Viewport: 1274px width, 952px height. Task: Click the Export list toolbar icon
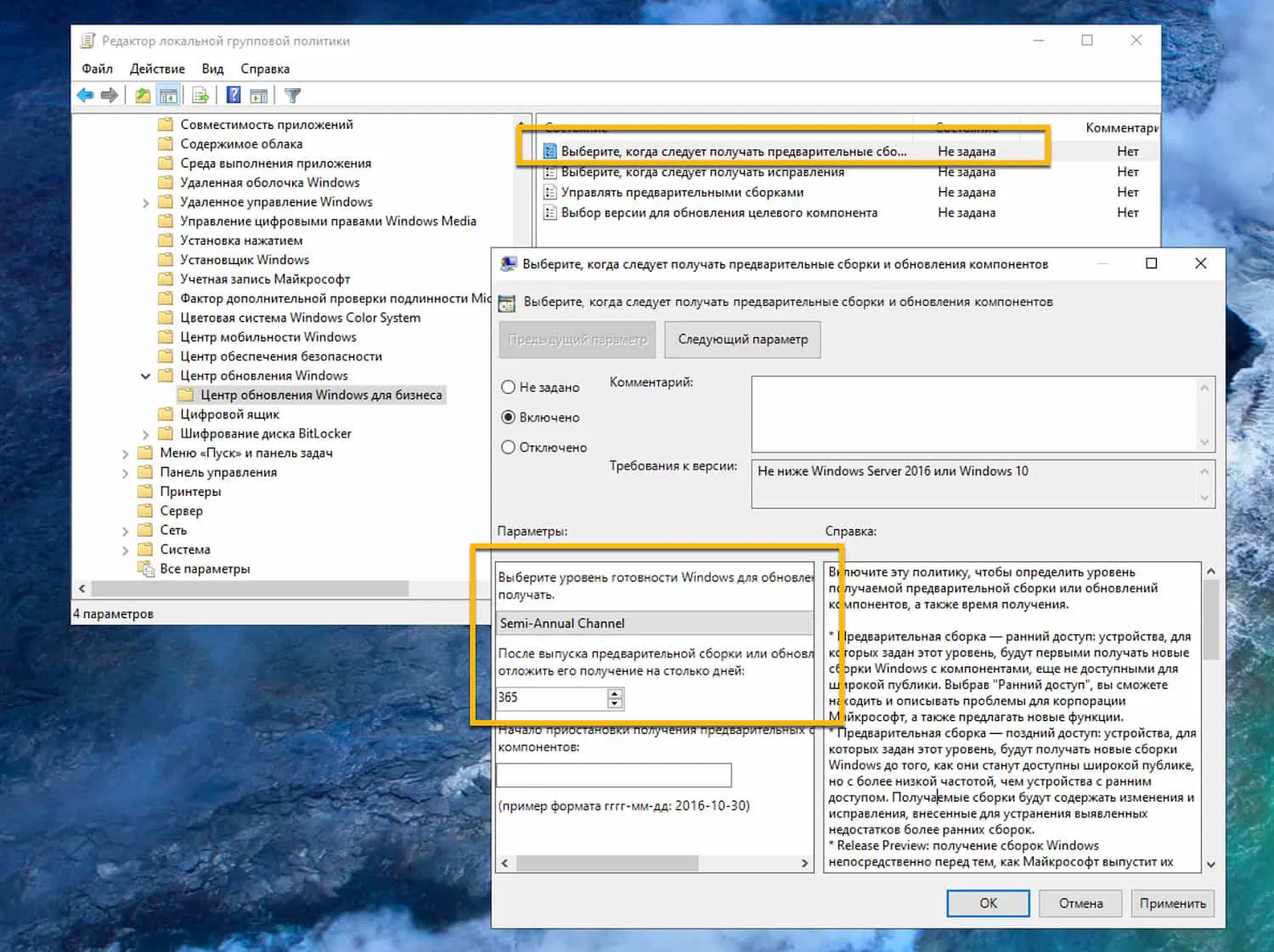pos(200,95)
